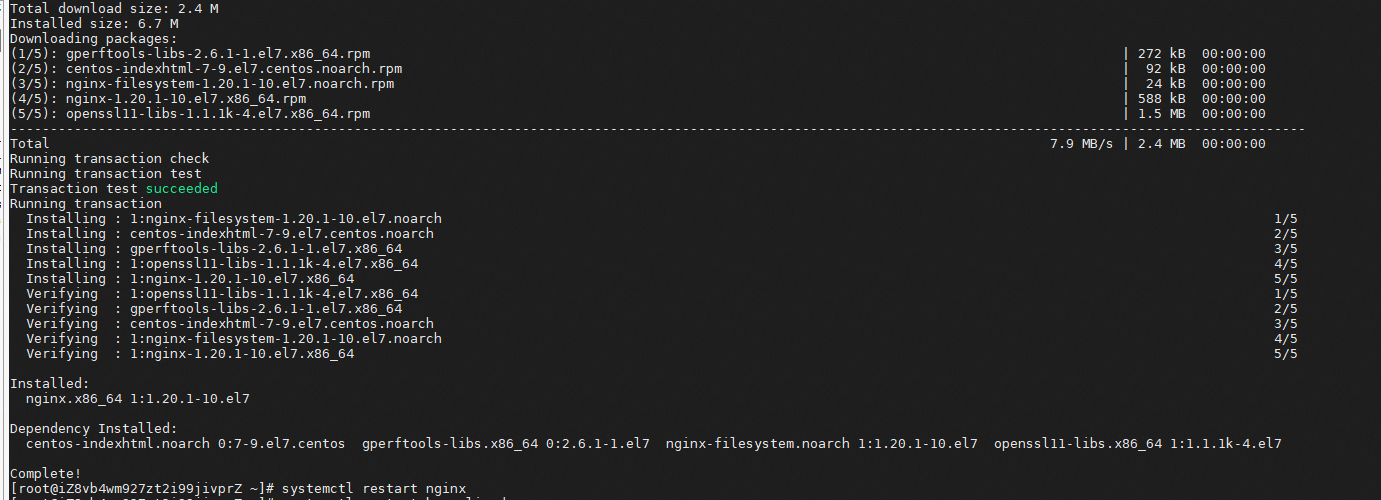This screenshot has width=1381, height=500.
Task: Click the openssl11-libs rpm download filename
Action: 217,113
